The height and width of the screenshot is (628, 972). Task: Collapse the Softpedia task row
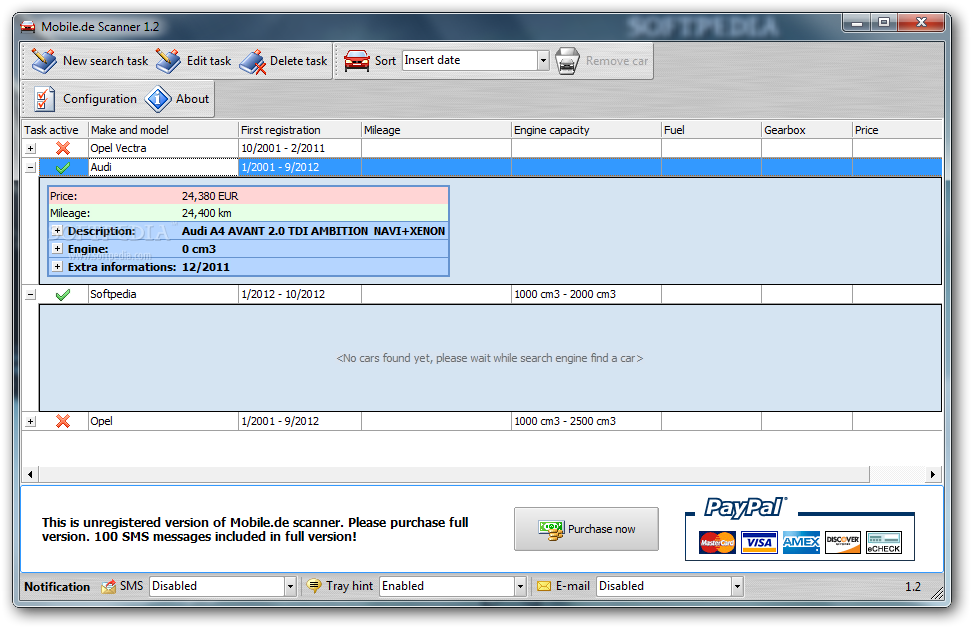coord(30,294)
